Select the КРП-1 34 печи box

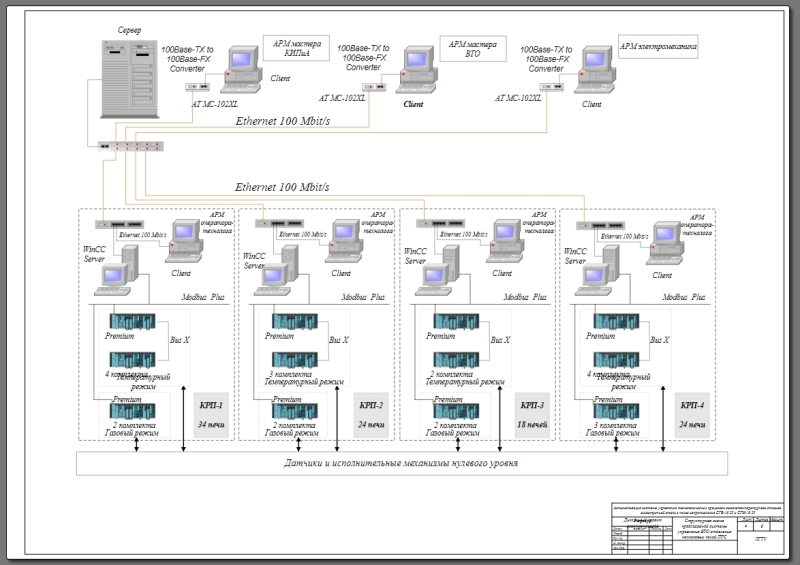click(211, 415)
